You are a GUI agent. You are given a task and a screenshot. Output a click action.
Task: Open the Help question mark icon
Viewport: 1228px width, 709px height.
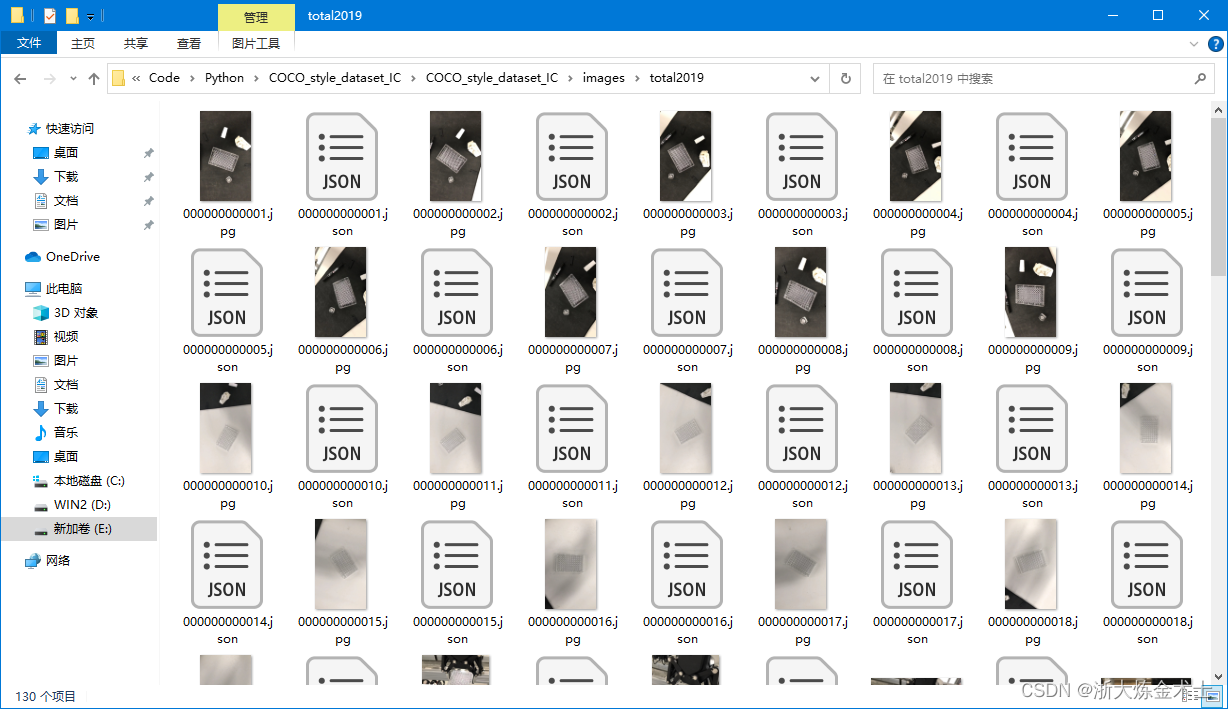click(x=1216, y=43)
